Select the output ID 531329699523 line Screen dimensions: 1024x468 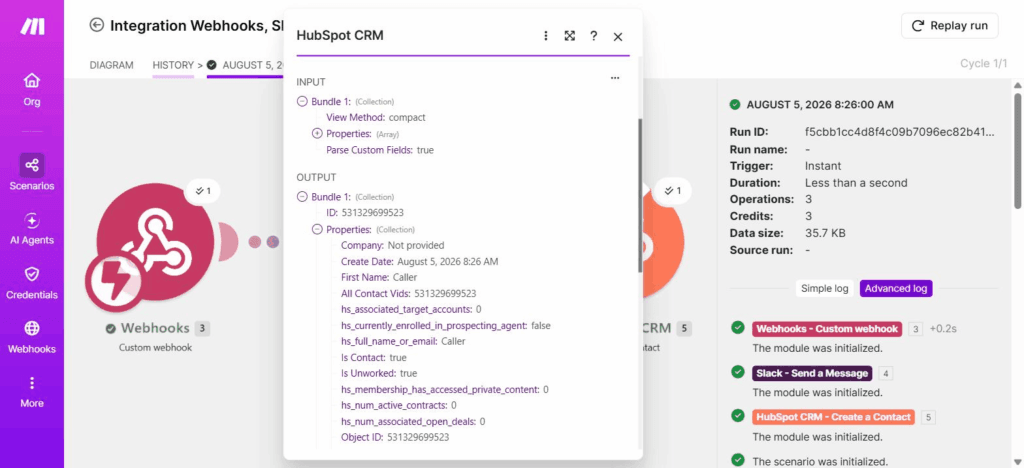click(365, 213)
